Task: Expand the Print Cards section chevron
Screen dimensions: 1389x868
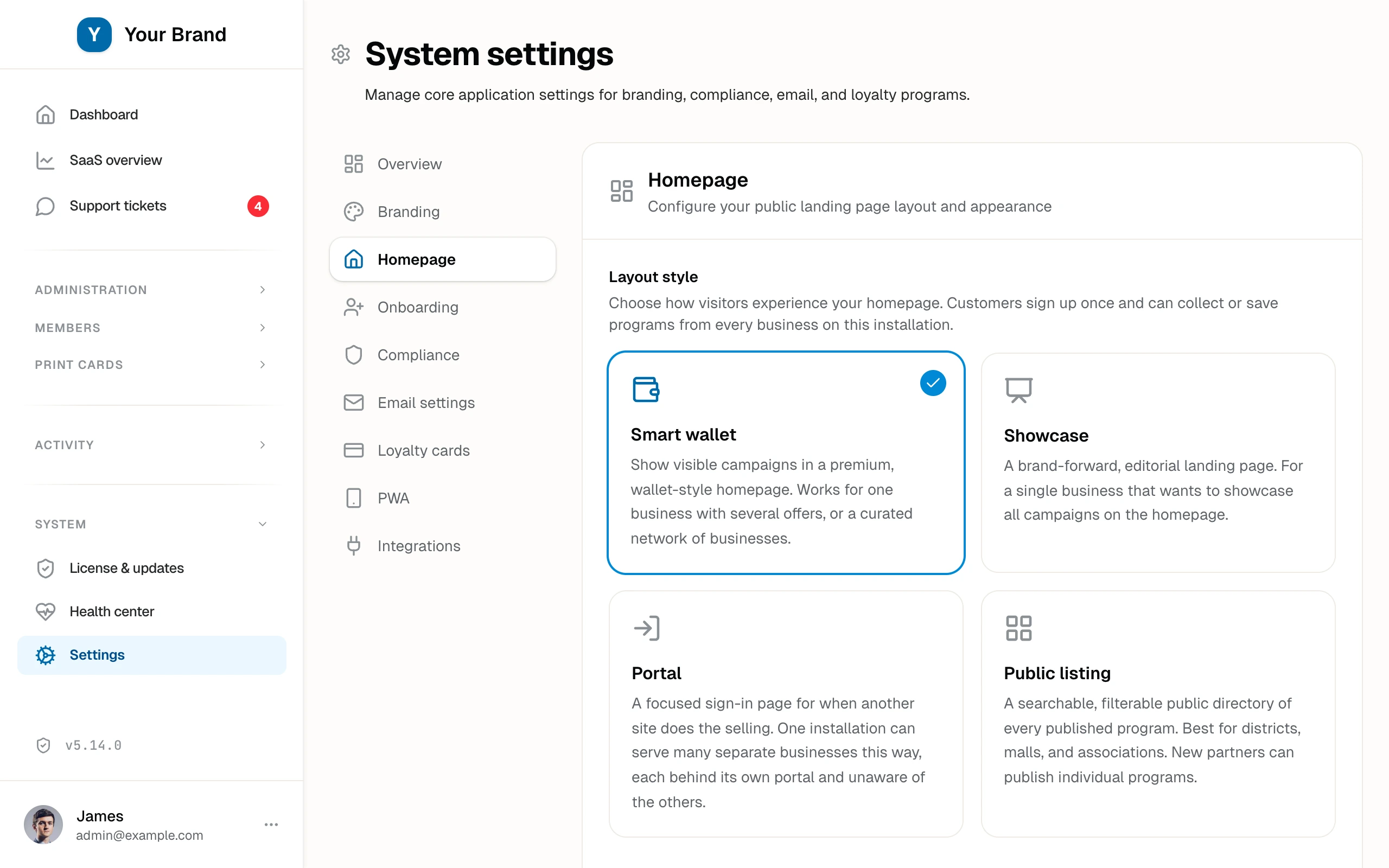Action: click(x=262, y=365)
